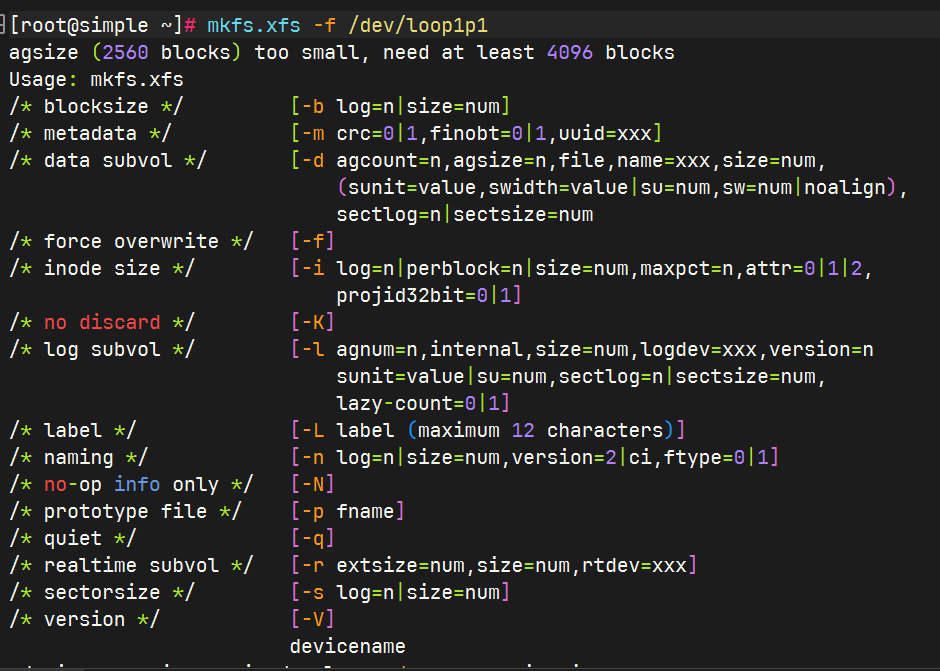Click the option '[-q]'
This screenshot has width=940, height=671.
[x=313, y=538]
